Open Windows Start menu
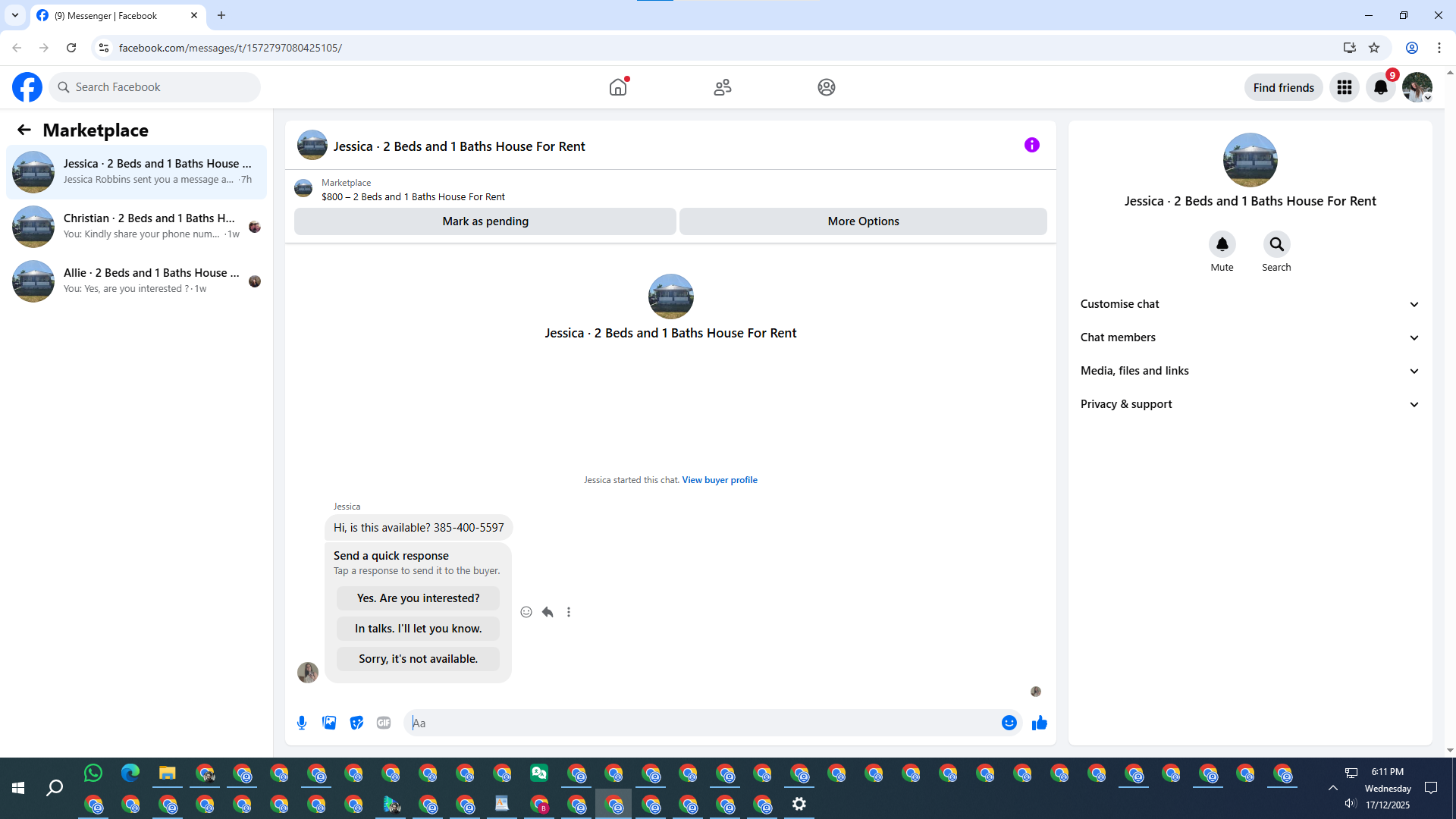1456x819 pixels. pos(18,788)
